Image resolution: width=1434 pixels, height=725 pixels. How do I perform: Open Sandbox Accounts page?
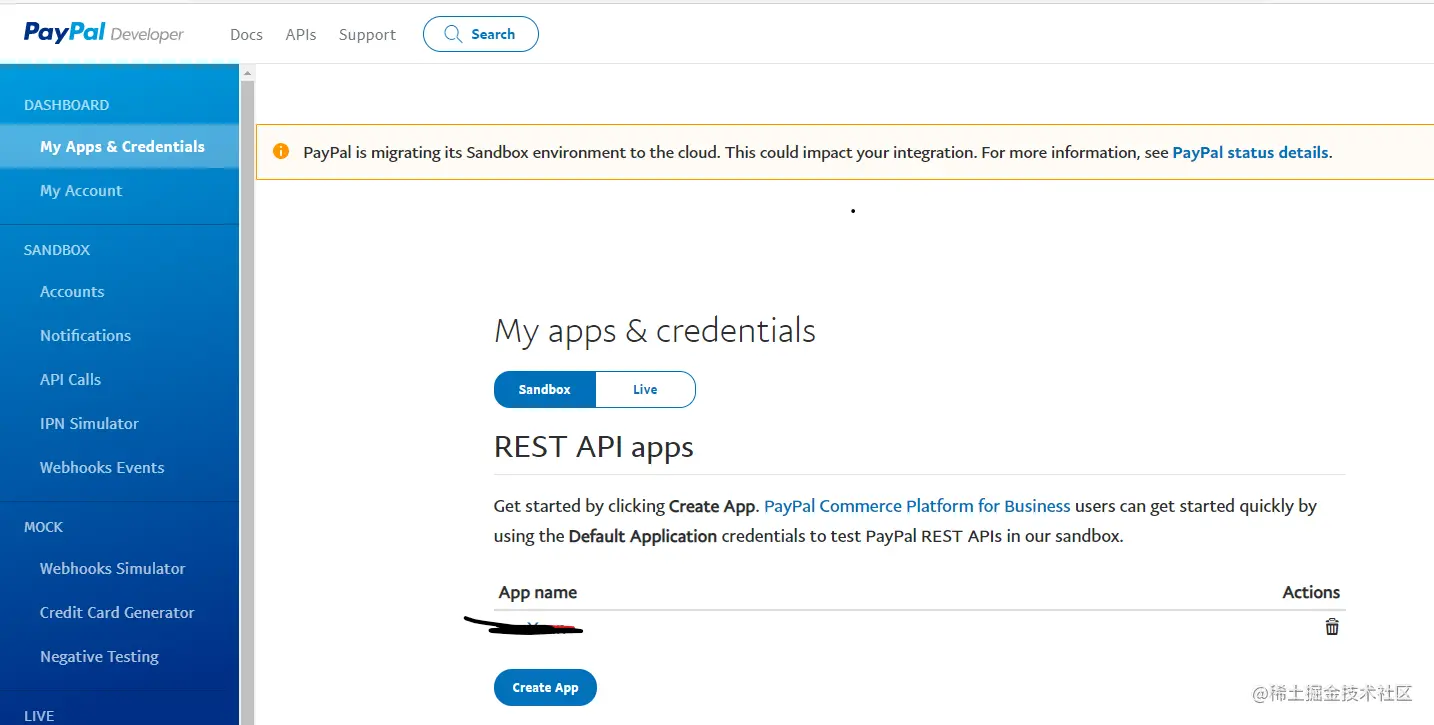[72, 292]
